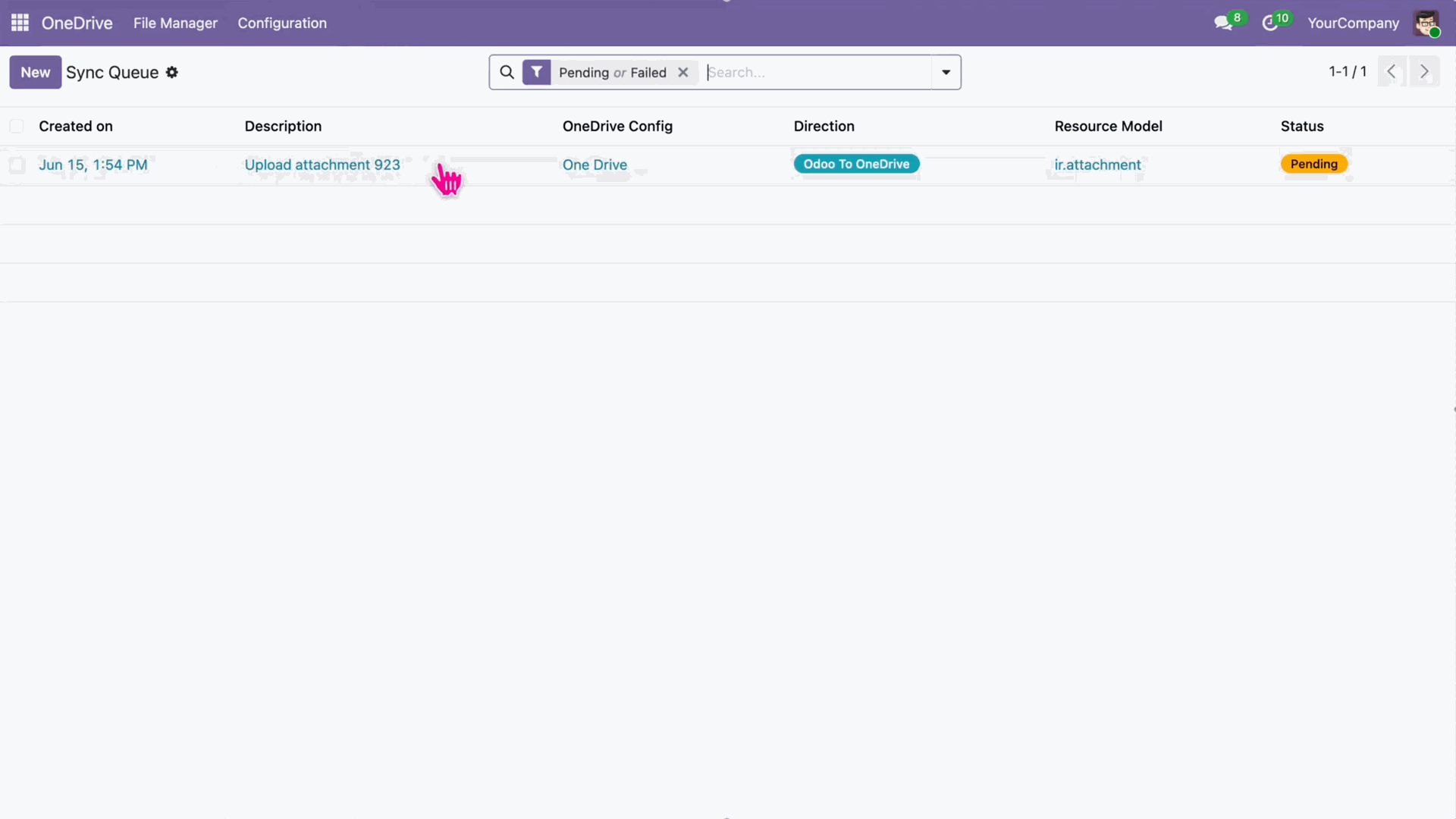Open the activities clock icon with badge 10
The image size is (1456, 819).
(1269, 23)
